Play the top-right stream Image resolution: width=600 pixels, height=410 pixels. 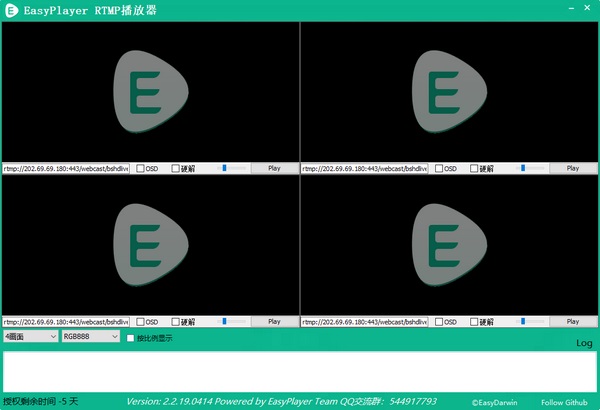[x=573, y=168]
